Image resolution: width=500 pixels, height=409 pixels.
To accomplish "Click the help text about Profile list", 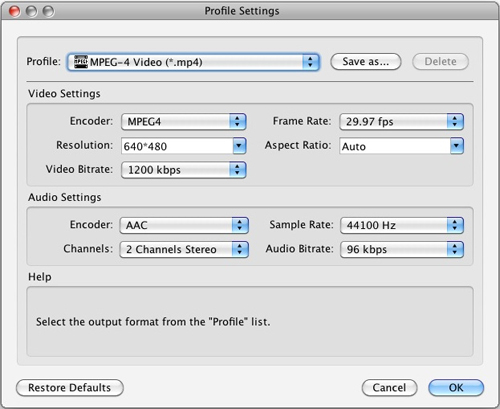I will (153, 322).
